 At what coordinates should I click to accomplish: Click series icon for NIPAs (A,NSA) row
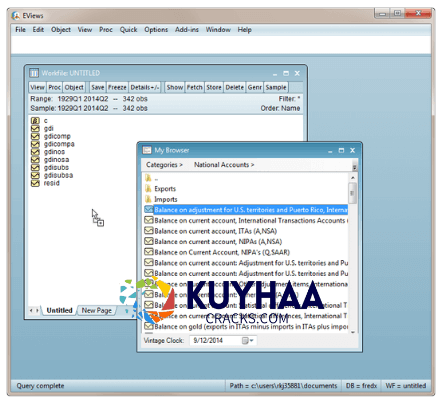click(149, 241)
